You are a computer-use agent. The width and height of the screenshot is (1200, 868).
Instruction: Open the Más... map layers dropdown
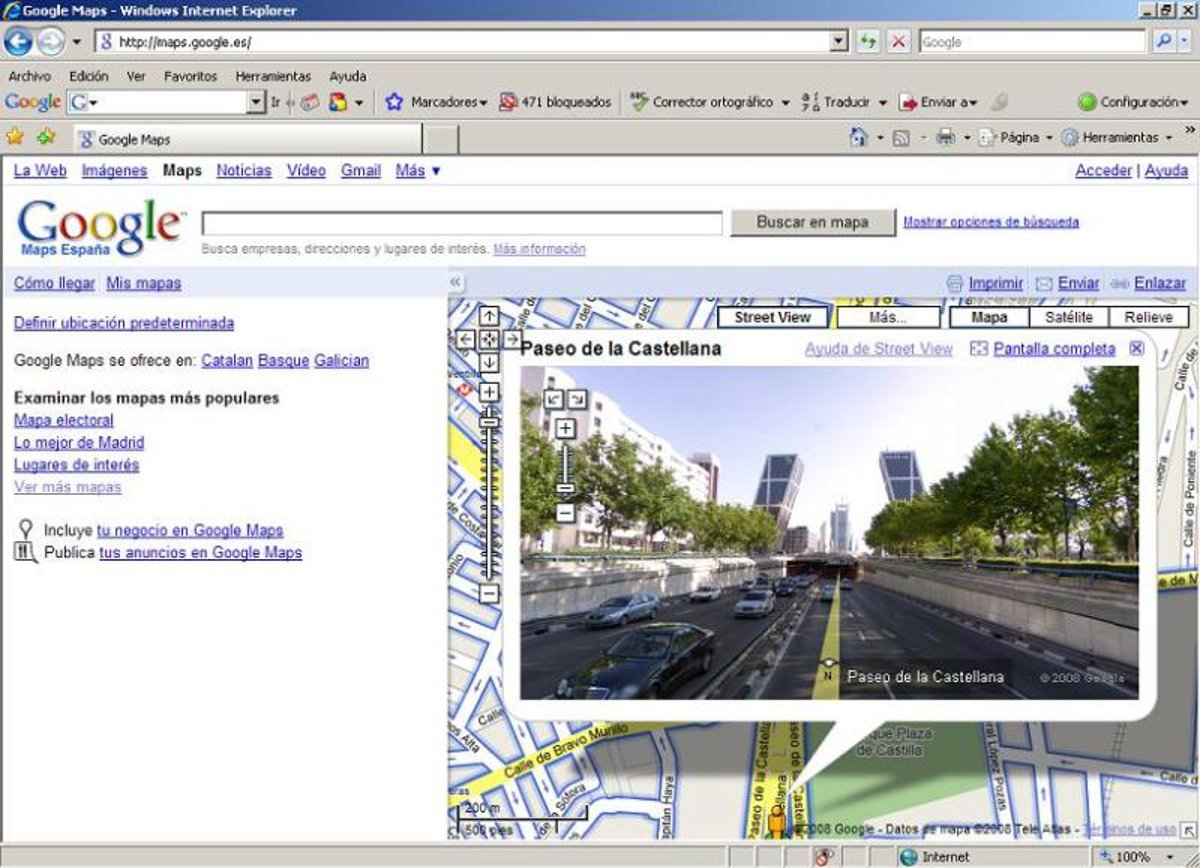(x=888, y=318)
